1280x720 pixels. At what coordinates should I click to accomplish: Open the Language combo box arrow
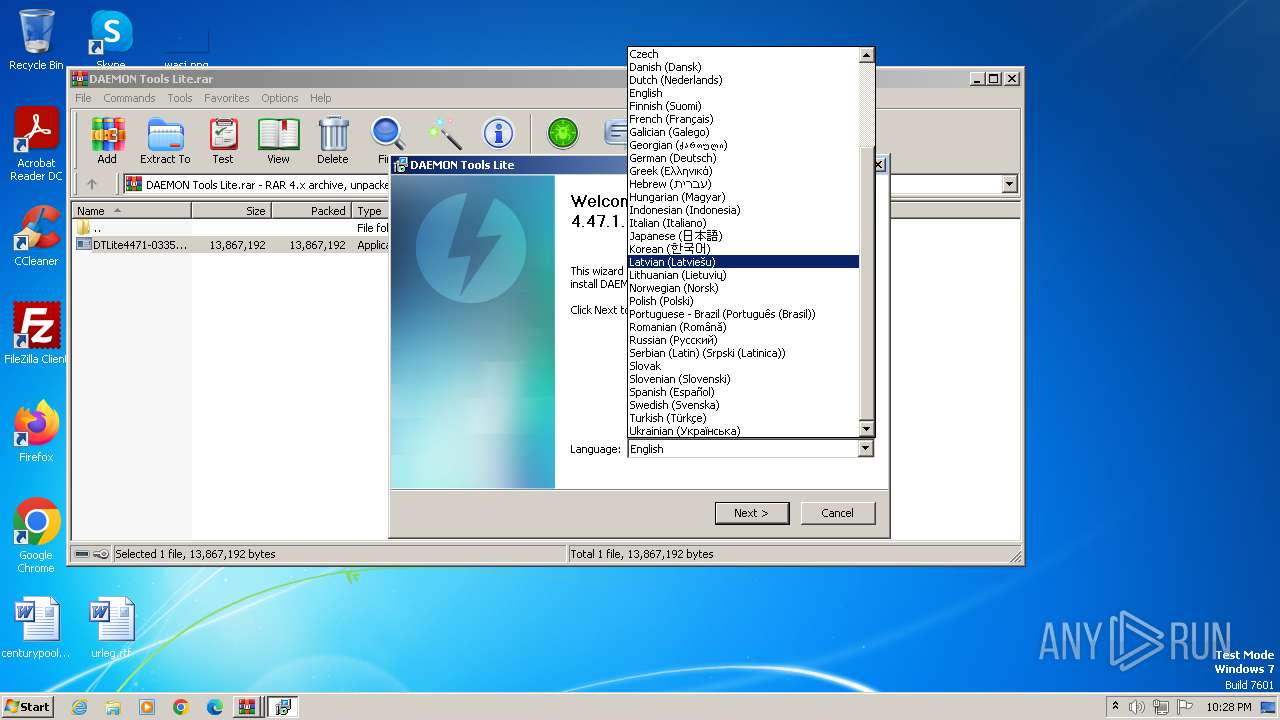point(866,449)
